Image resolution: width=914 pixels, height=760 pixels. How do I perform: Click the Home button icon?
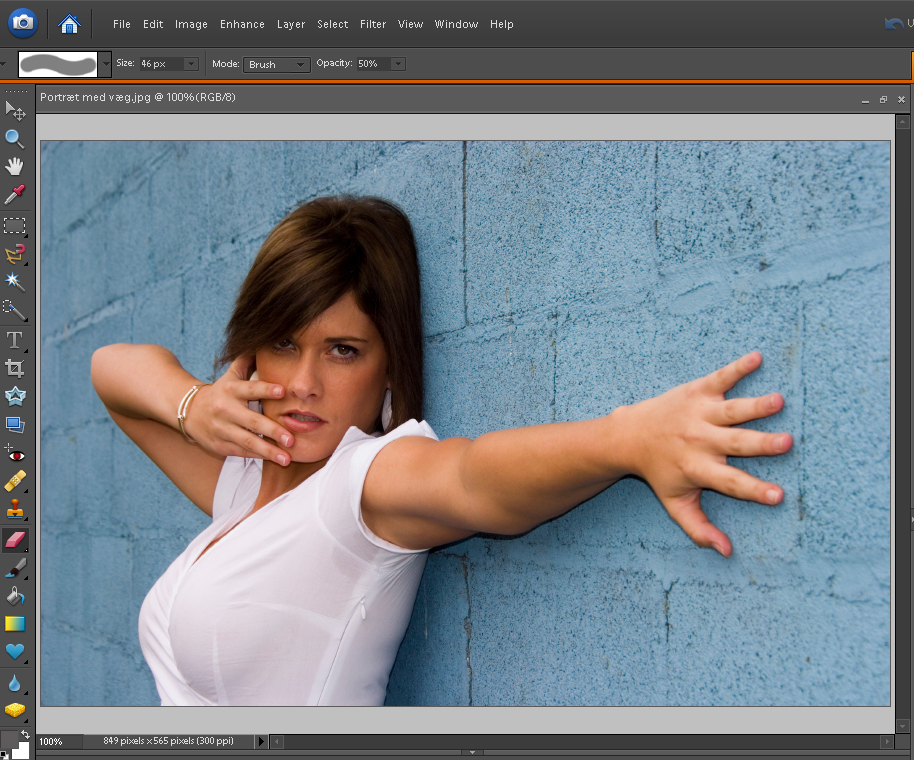click(x=69, y=23)
